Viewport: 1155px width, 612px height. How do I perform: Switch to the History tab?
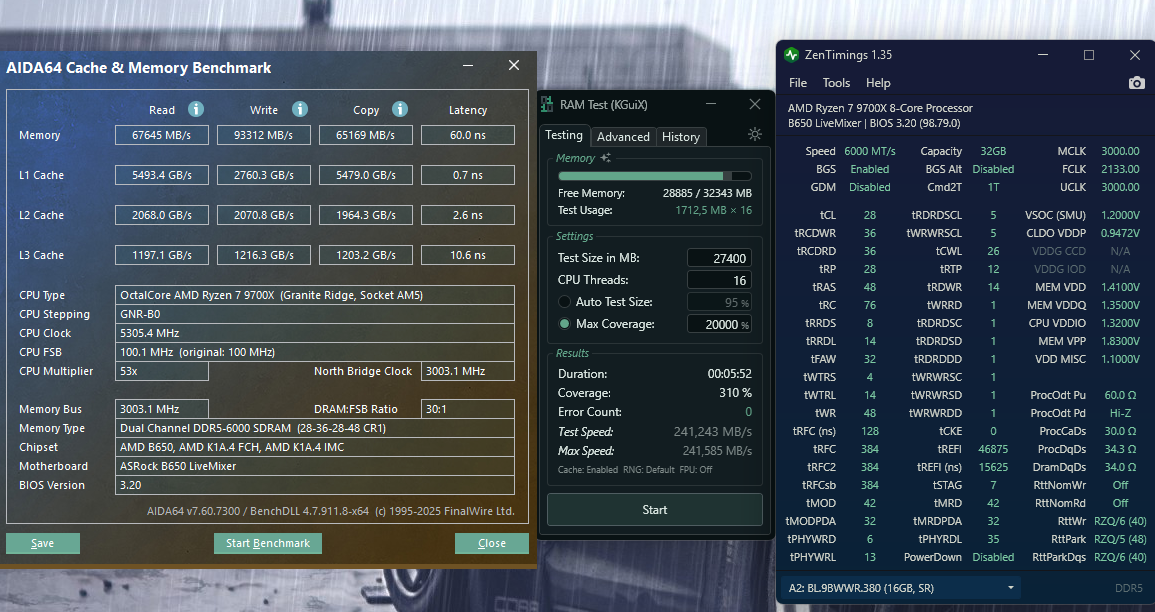(681, 137)
